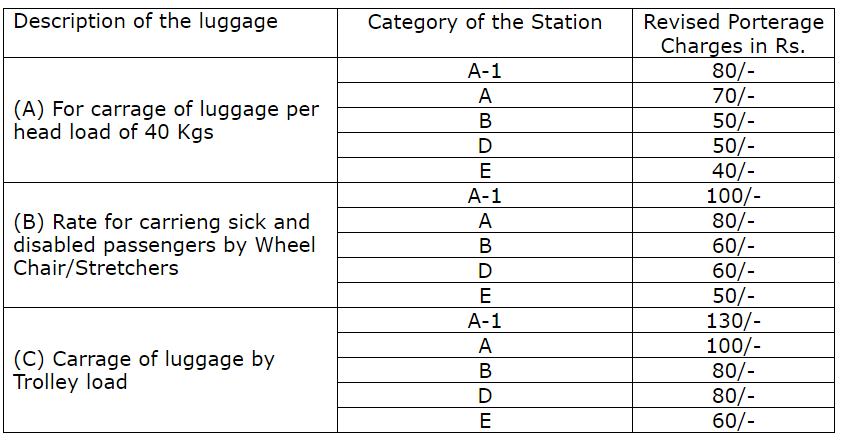Select the 70/- charge cell
Screen dimensions: 845x444
(733, 96)
